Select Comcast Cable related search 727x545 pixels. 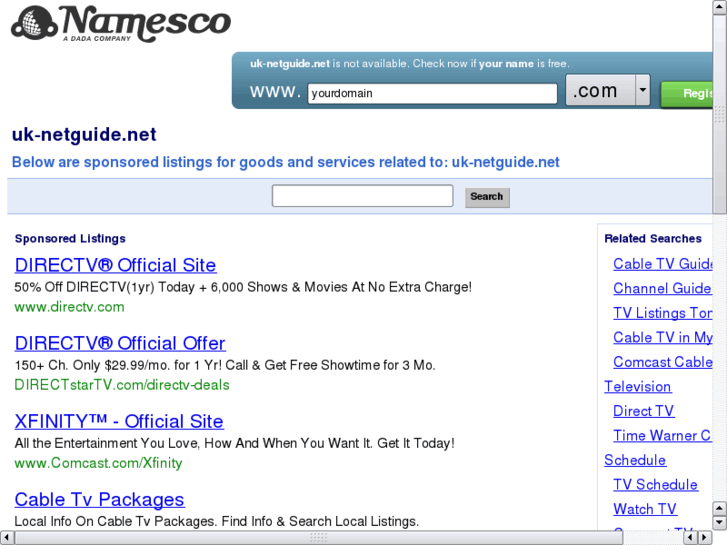663,362
